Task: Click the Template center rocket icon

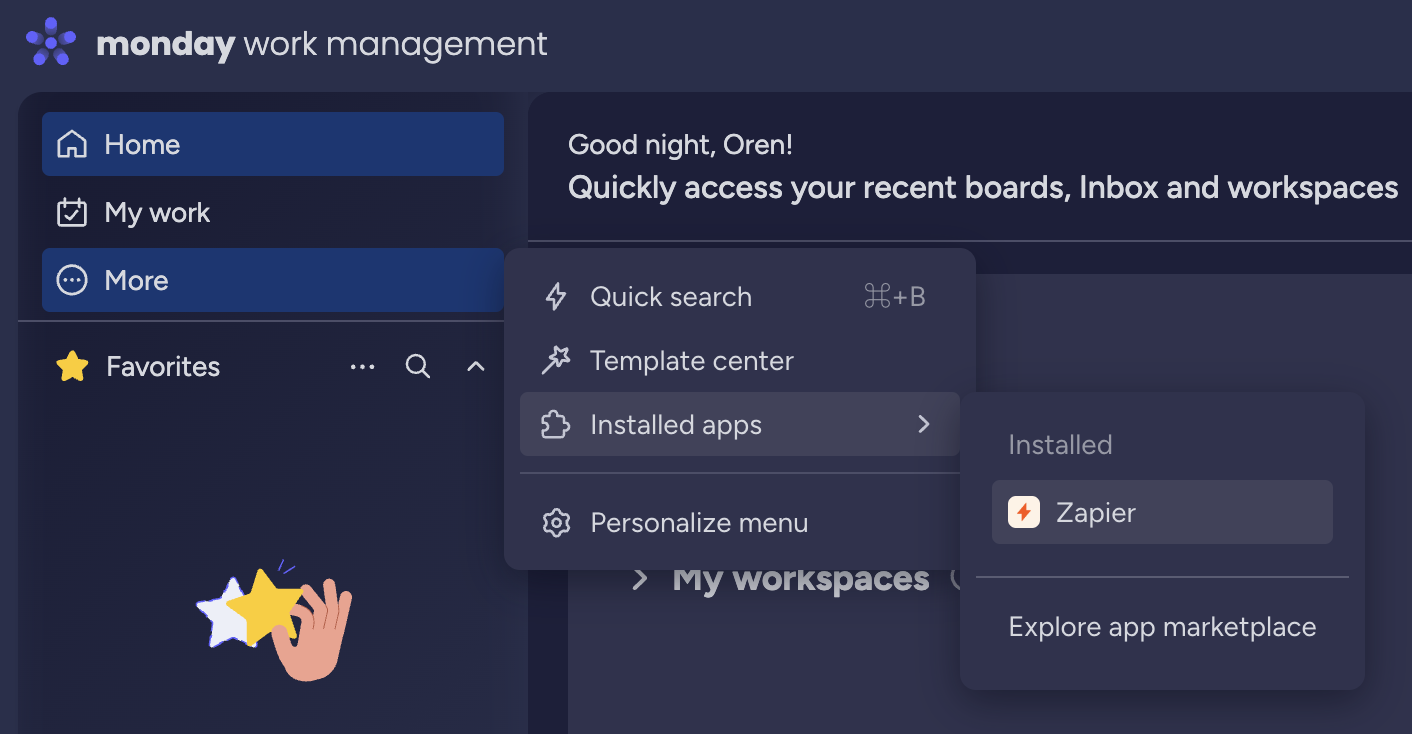Action: click(554, 360)
